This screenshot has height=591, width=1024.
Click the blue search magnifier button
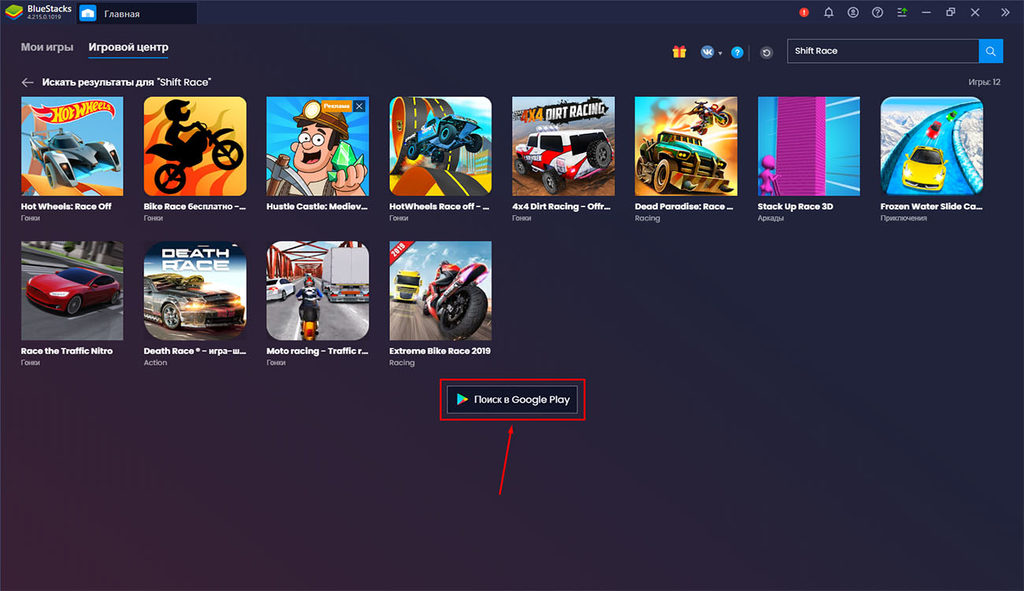991,51
